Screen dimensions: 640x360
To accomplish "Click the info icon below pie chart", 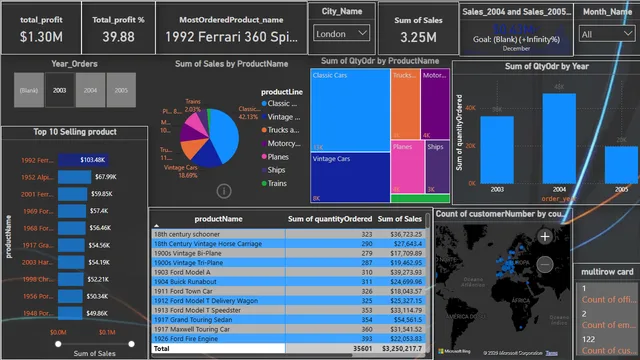I will (x=224, y=191).
